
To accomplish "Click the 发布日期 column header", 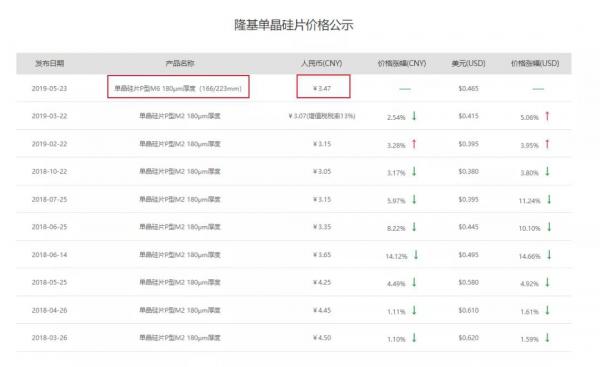I will click(x=49, y=63).
